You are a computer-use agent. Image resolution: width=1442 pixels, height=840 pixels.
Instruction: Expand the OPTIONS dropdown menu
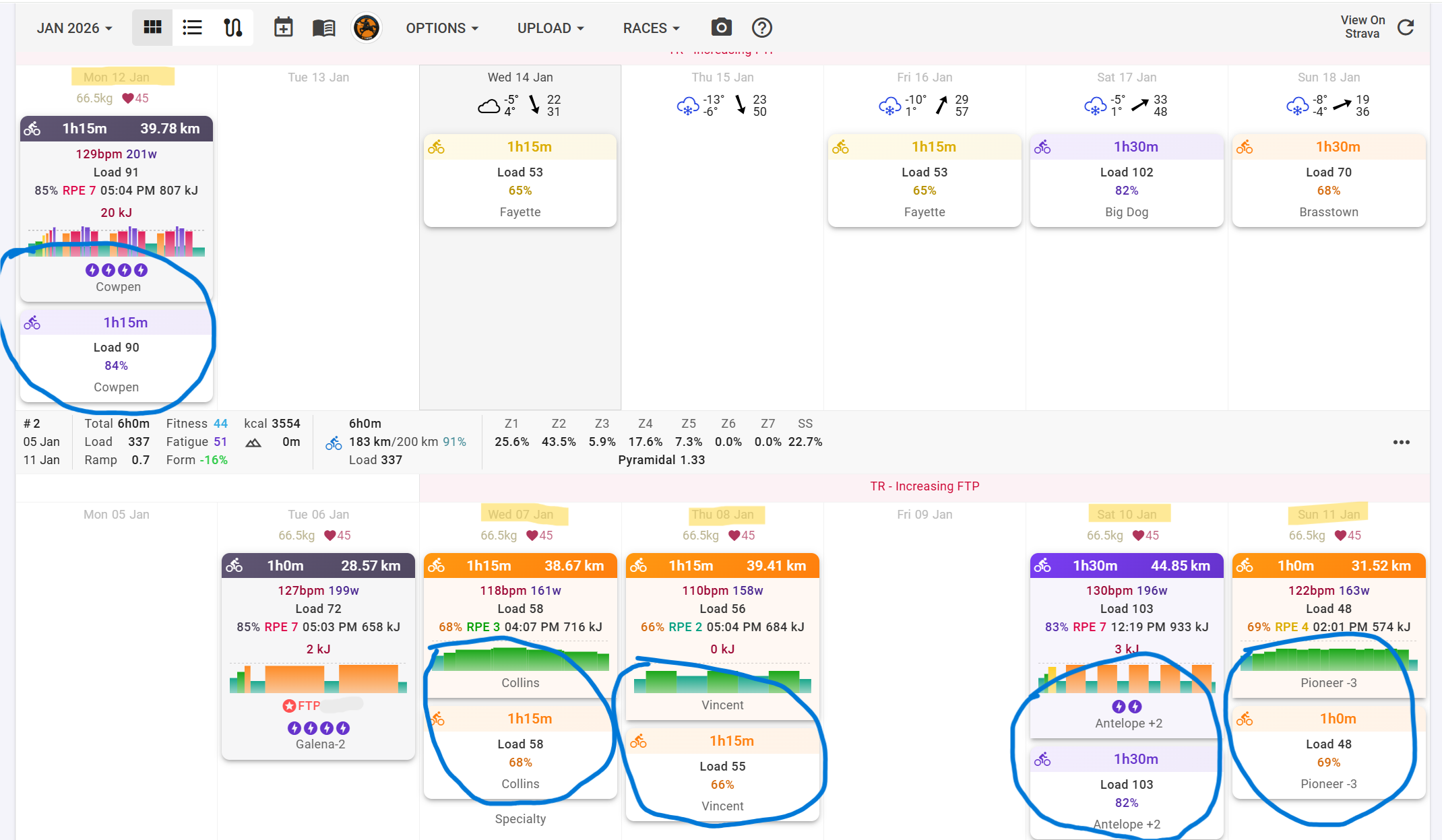click(x=442, y=28)
